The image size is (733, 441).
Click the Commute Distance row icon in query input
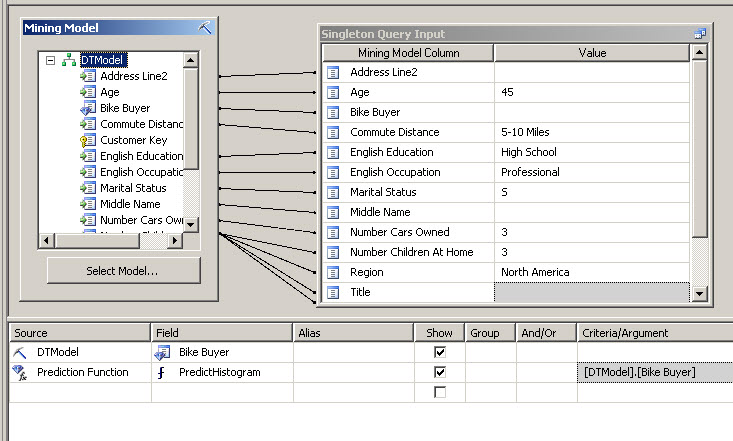click(x=333, y=133)
